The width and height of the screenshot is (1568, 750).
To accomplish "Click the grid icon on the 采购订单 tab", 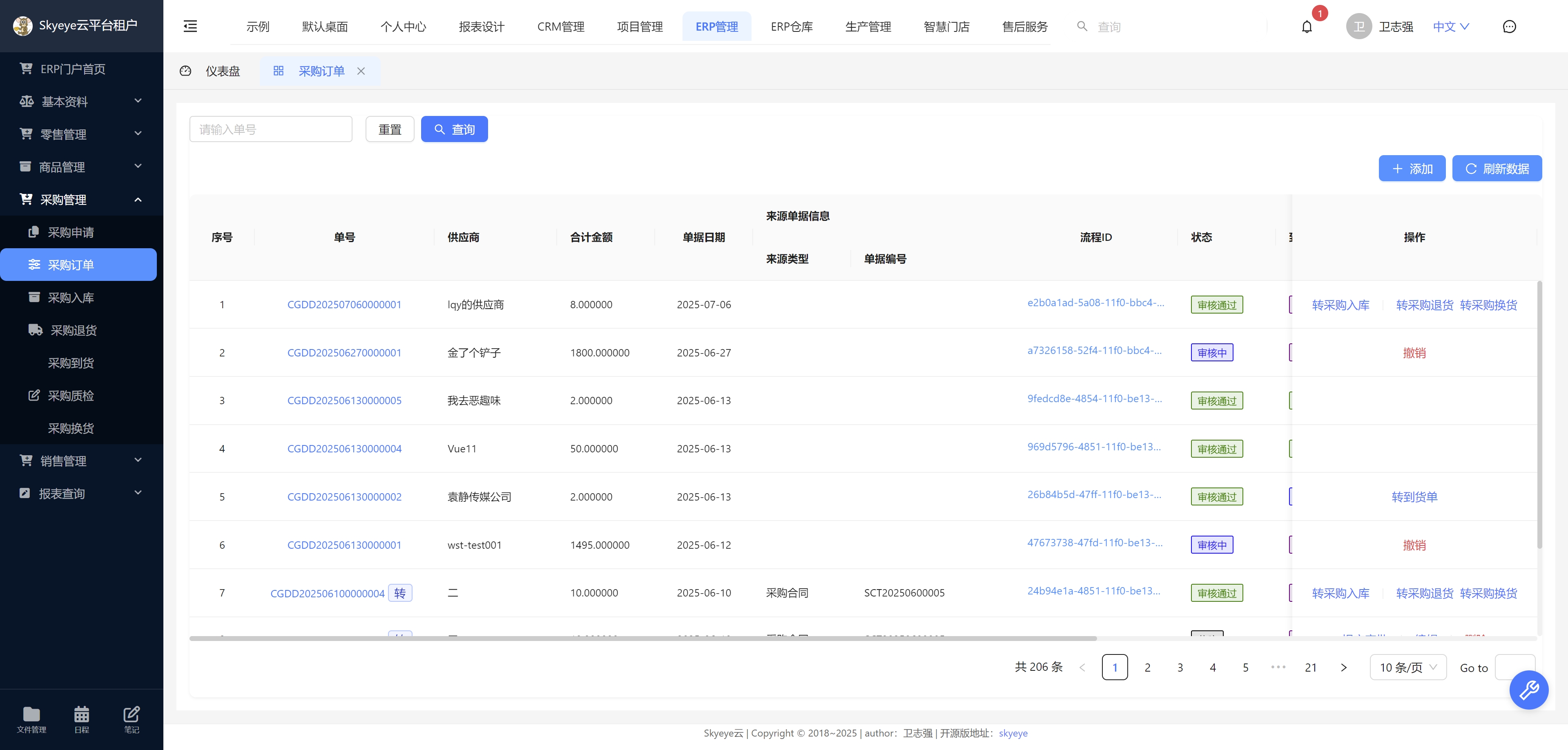I will point(278,71).
